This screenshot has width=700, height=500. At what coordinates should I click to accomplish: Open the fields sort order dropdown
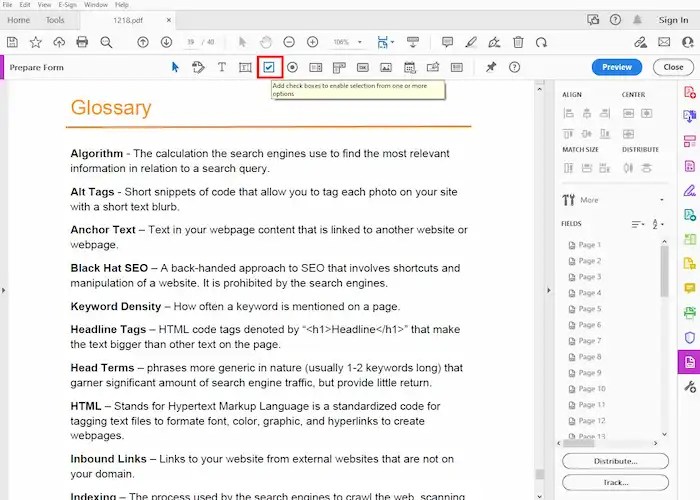point(638,224)
